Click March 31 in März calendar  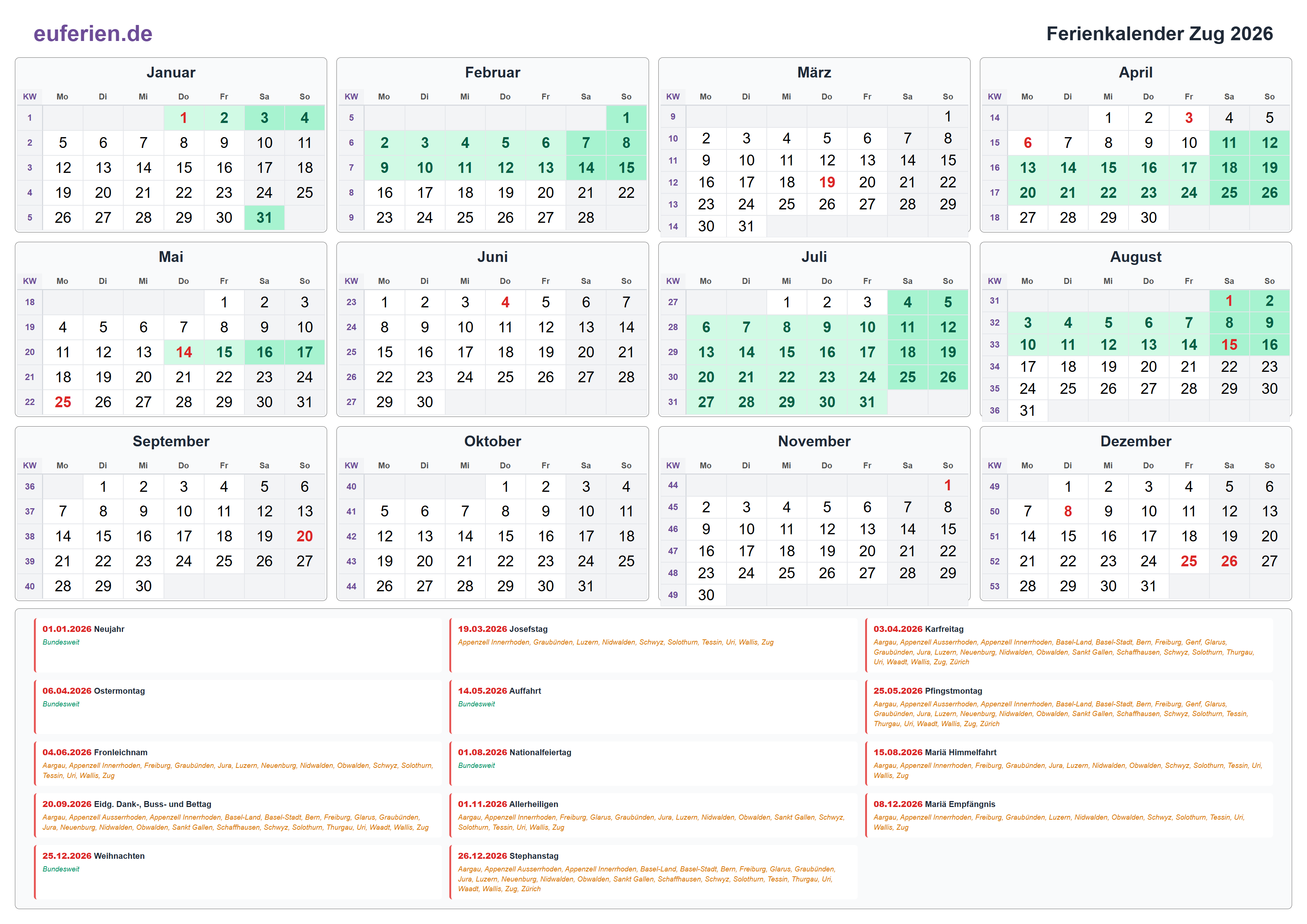(x=746, y=226)
